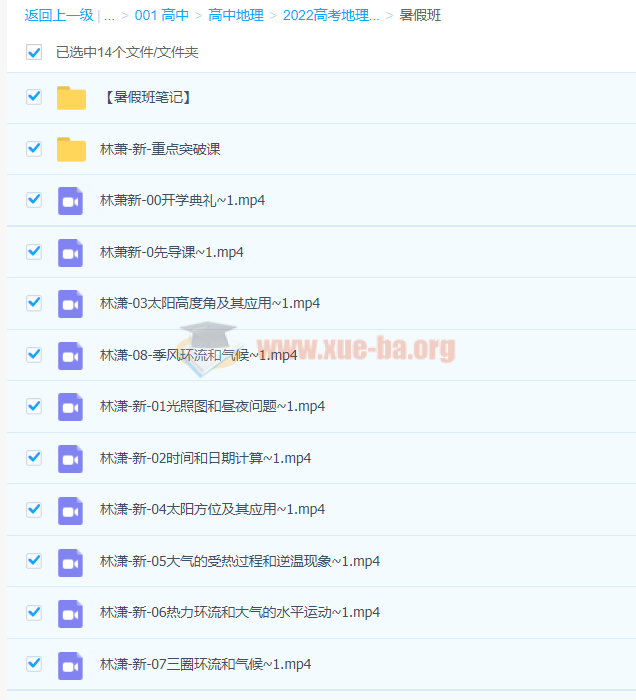Select file name 林潇新-0先导课~1.mp4

tap(172, 252)
